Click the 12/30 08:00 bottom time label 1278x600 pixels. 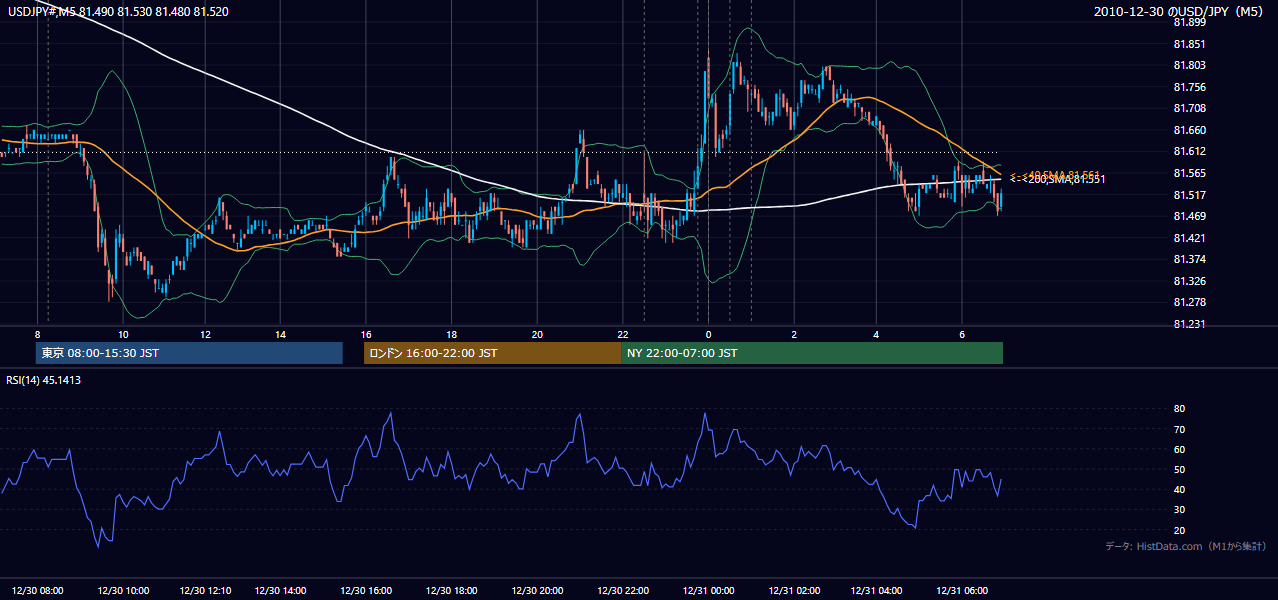(x=39, y=590)
